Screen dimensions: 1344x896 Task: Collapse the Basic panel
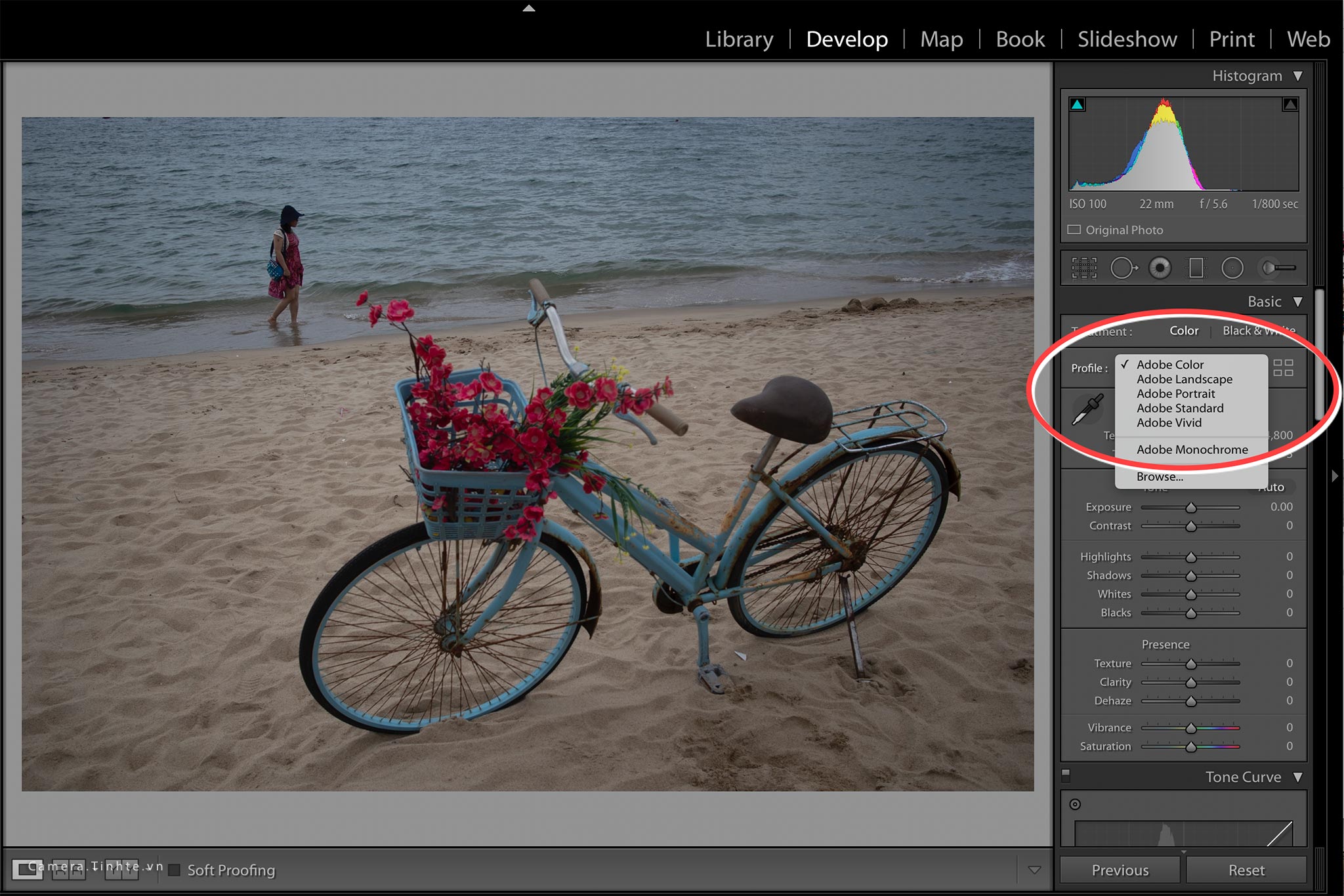1297,302
